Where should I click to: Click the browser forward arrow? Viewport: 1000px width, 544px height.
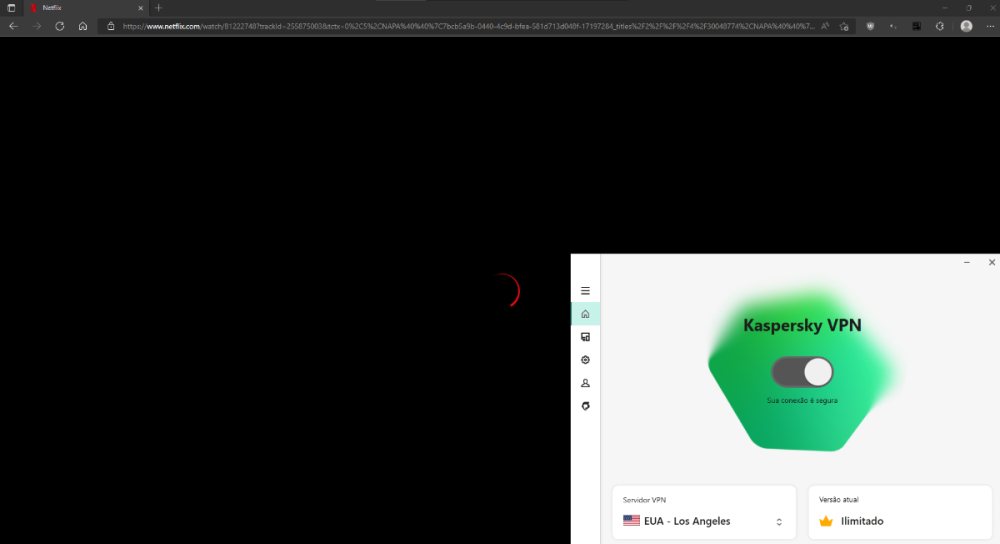tap(36, 26)
